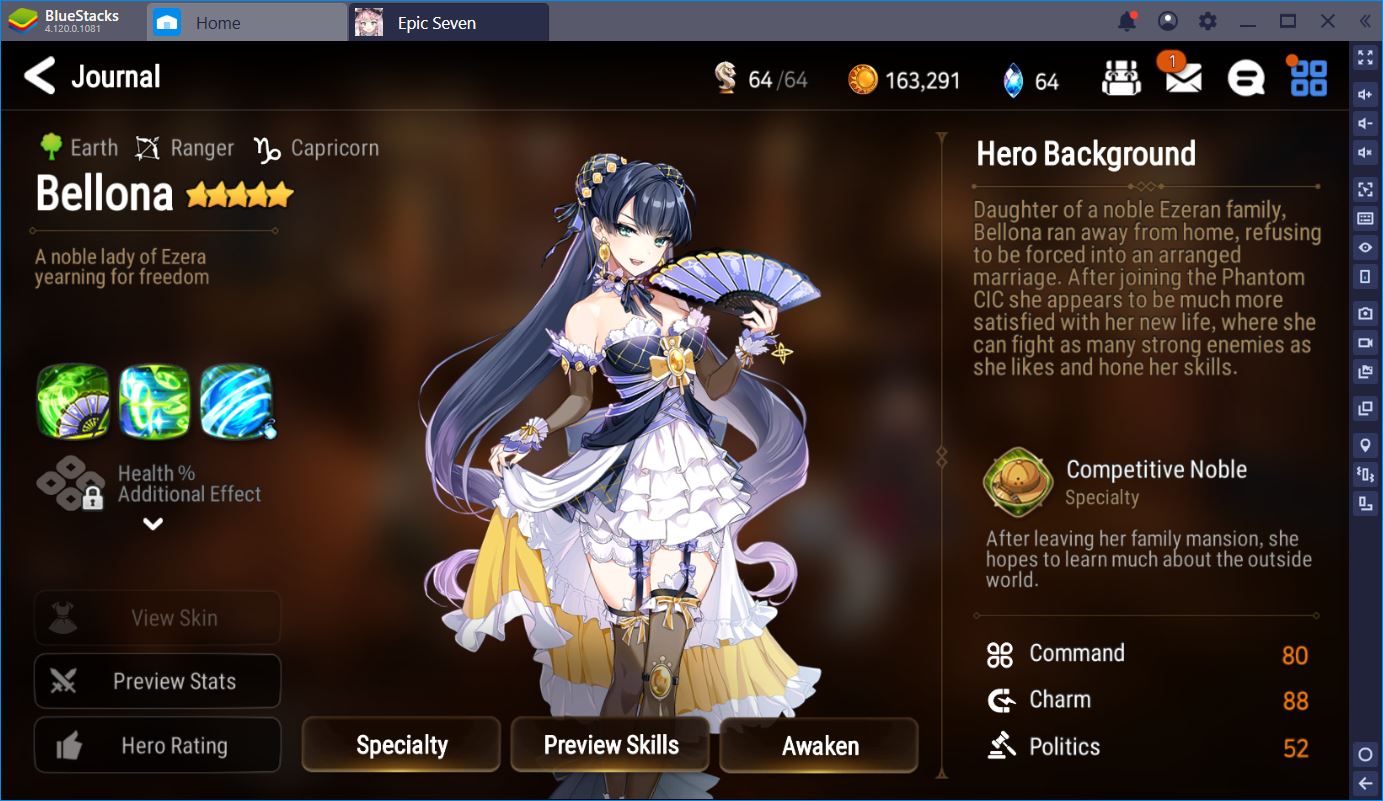Select Bellona's first fan skill icon
The image size is (1383, 801).
[73, 401]
